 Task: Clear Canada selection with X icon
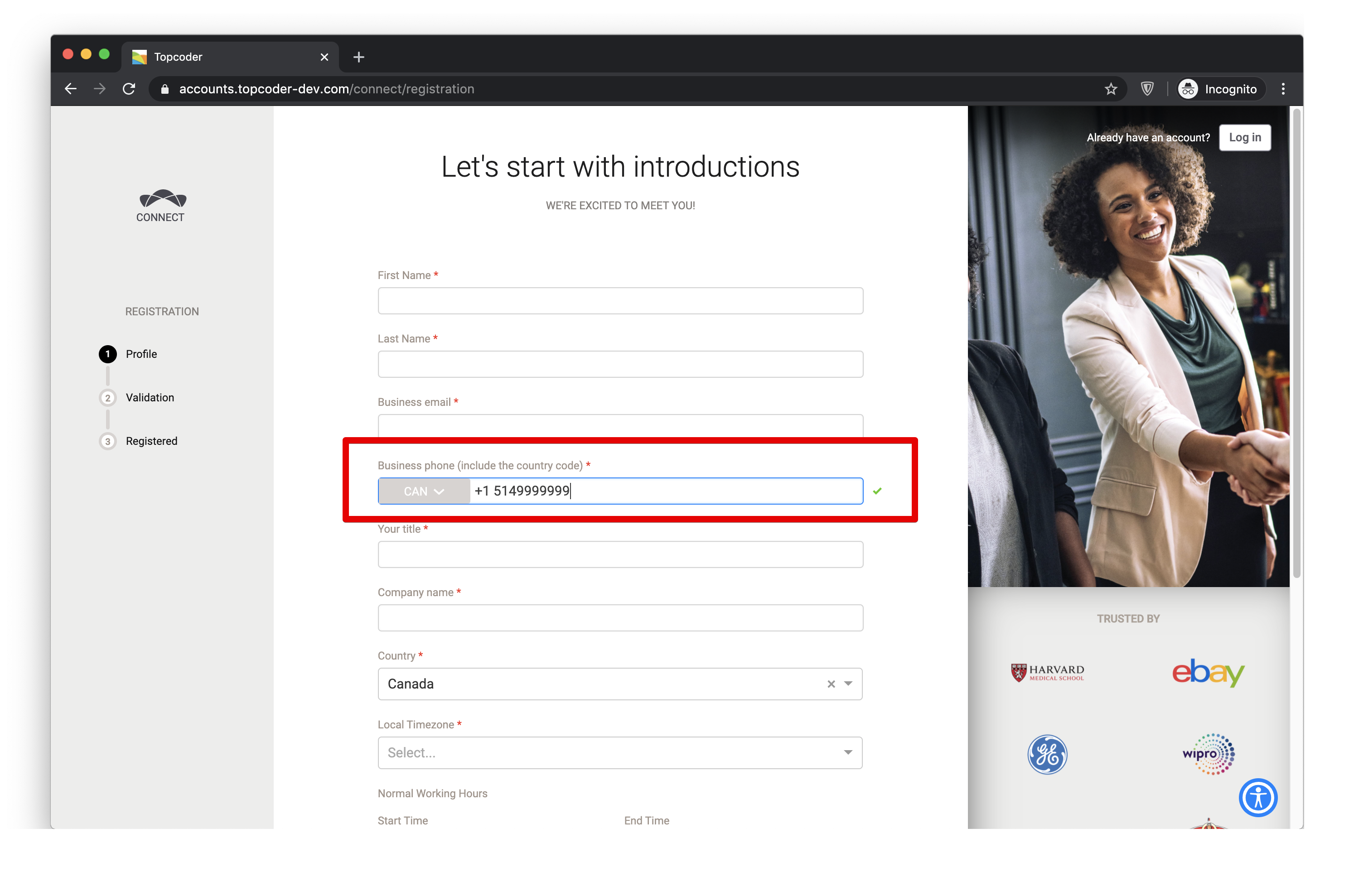click(831, 684)
